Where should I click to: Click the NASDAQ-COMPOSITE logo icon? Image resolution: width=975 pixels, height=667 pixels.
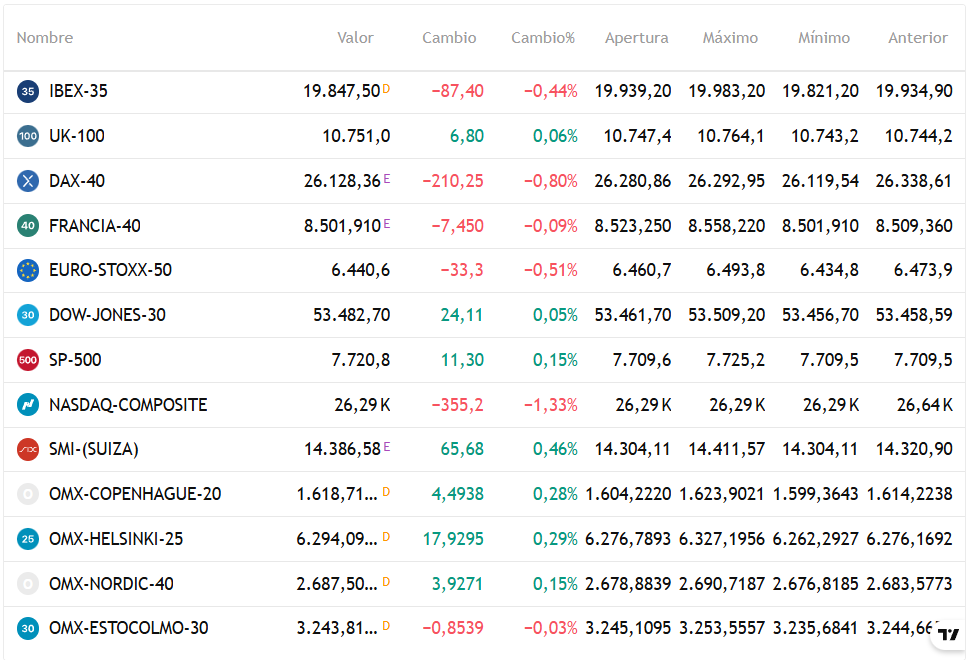(28, 405)
